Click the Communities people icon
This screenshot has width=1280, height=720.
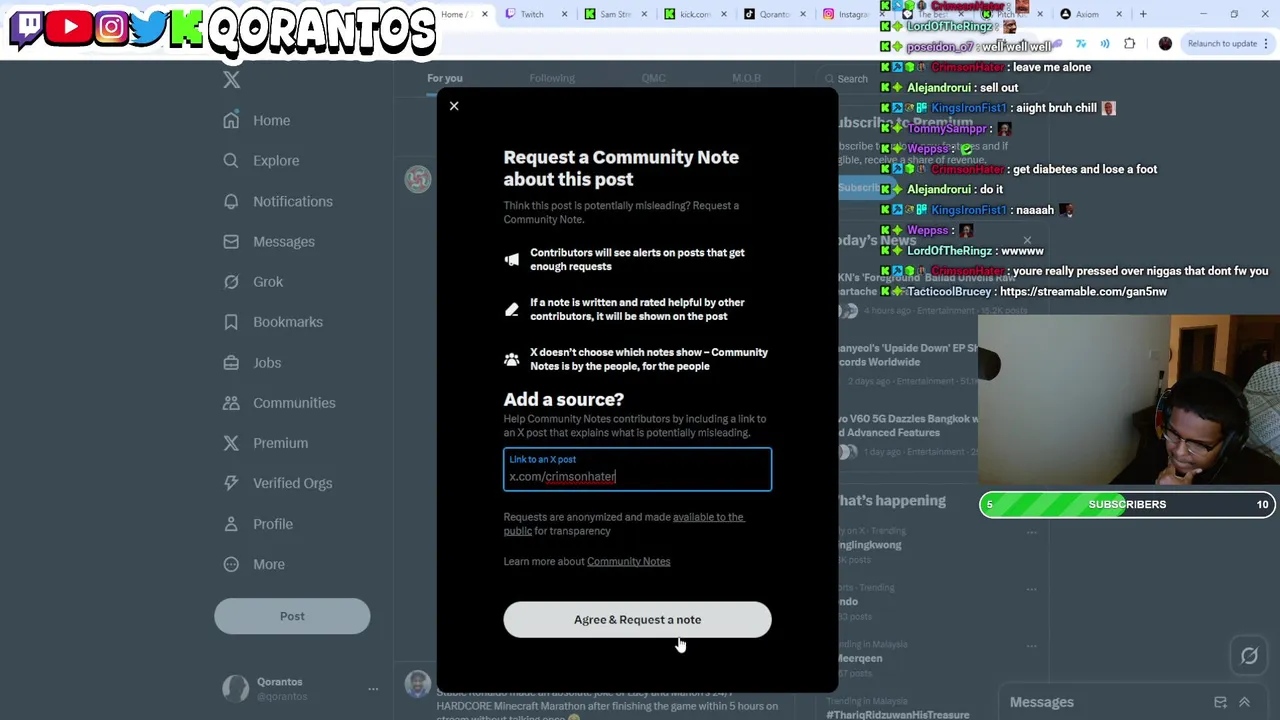tap(231, 402)
